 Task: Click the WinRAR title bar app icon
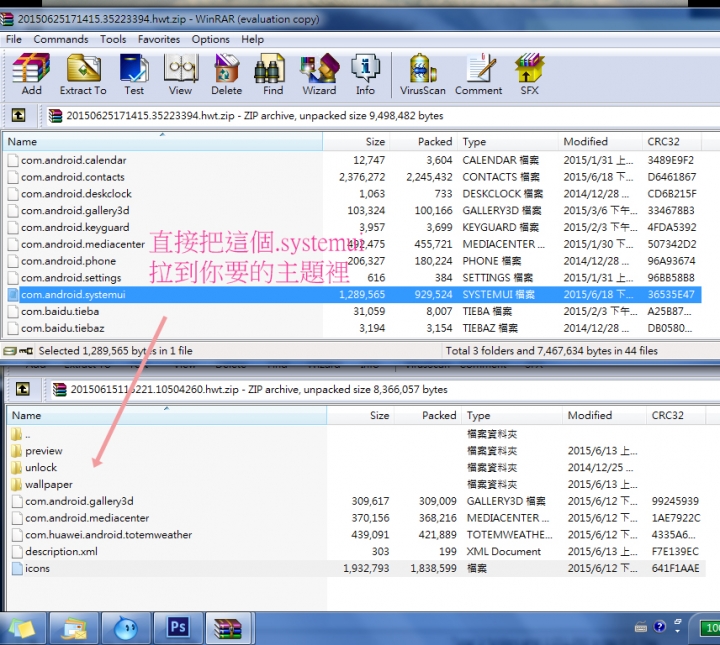(6, 19)
